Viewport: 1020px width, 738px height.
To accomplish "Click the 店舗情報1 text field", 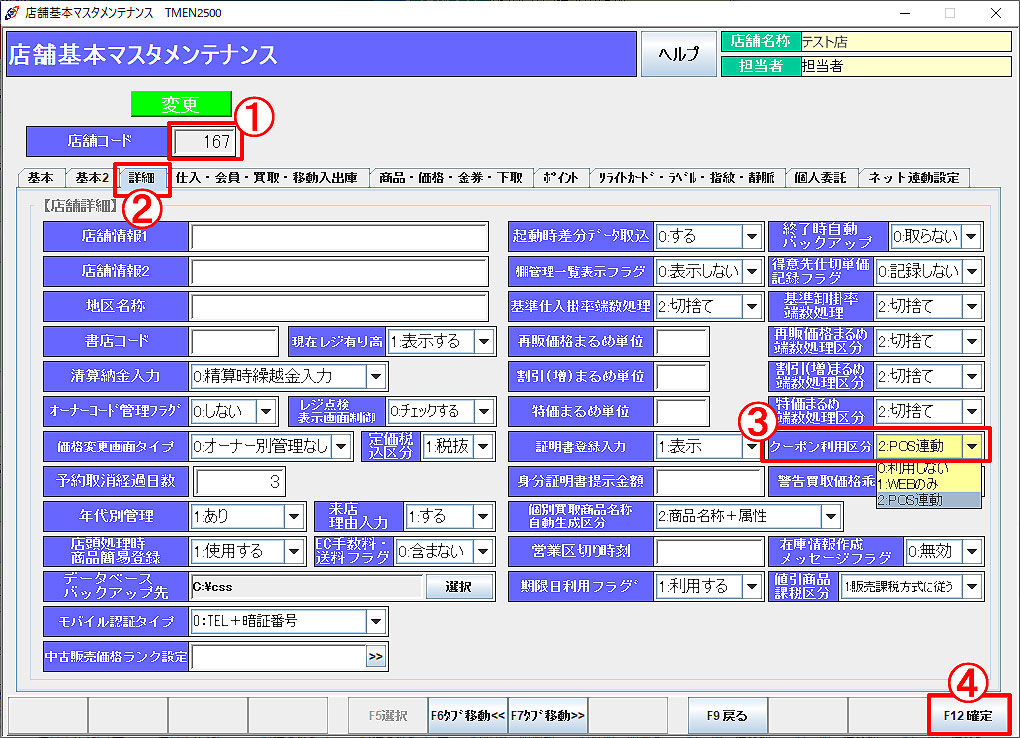I will [338, 236].
